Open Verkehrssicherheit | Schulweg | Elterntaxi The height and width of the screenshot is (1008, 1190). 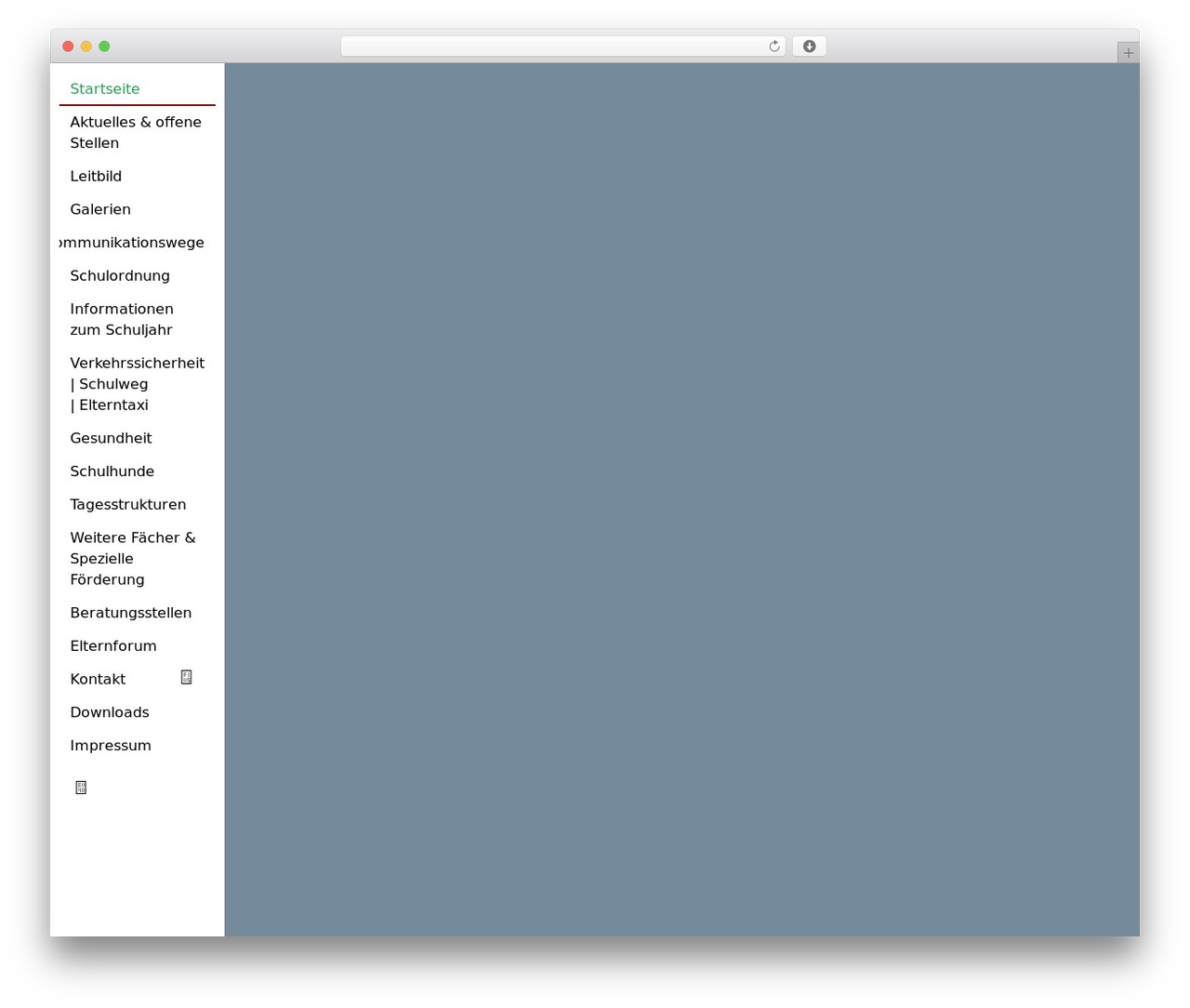coord(137,383)
